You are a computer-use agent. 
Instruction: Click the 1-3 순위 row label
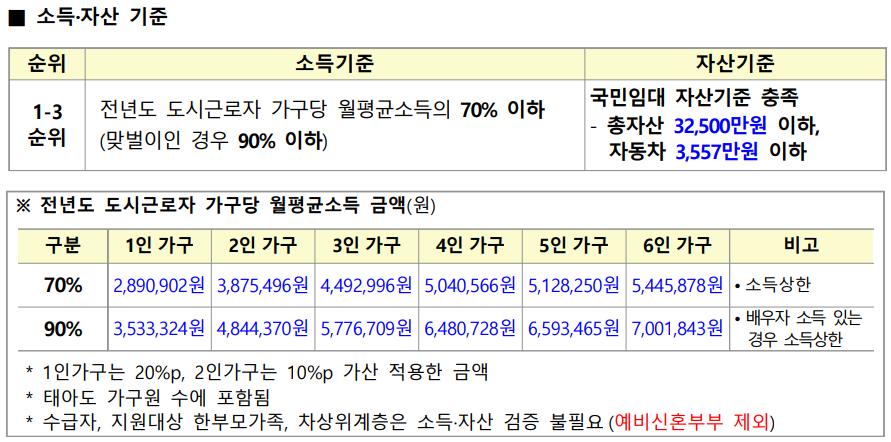(47, 126)
